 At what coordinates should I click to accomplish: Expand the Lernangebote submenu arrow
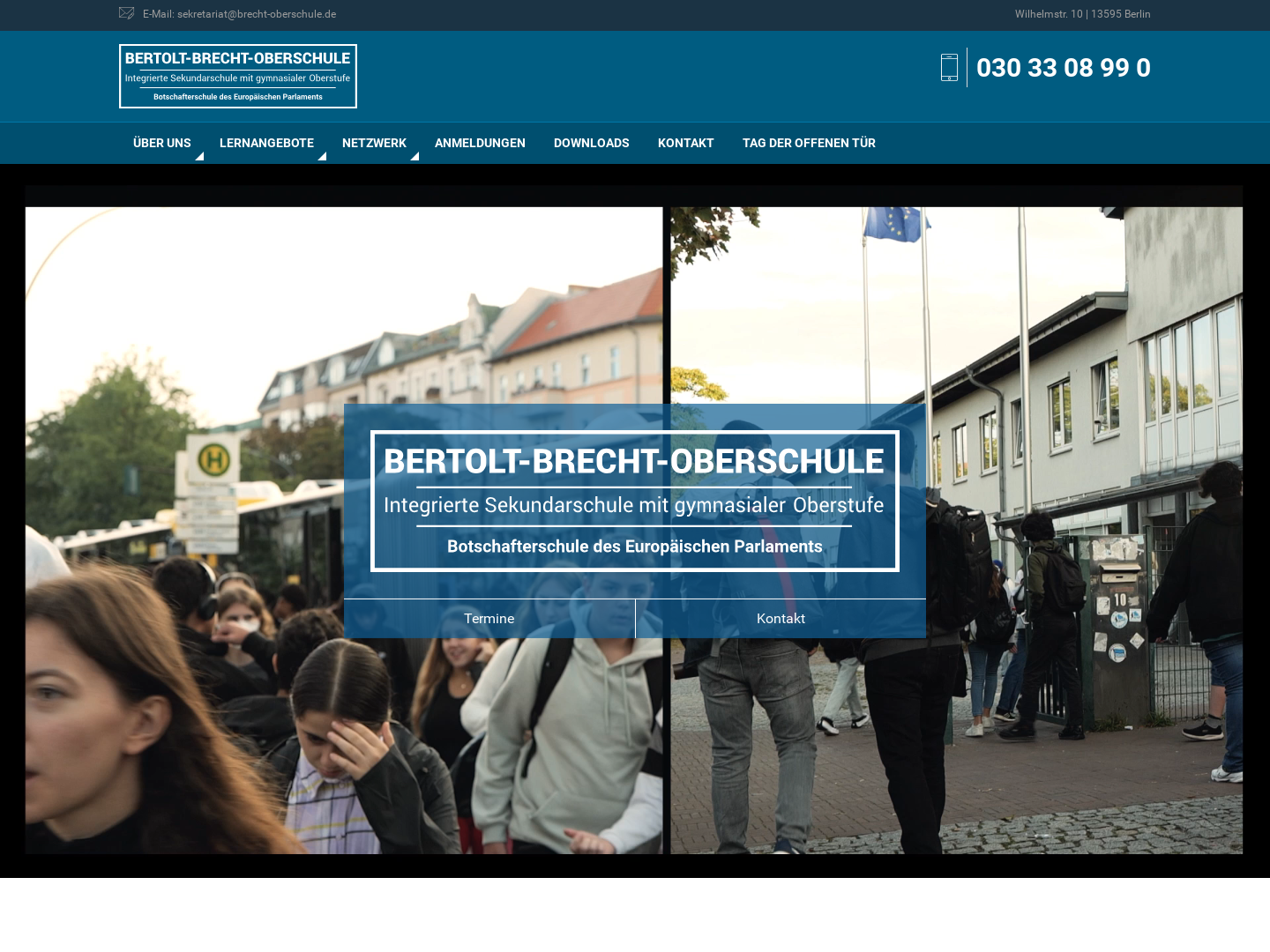[322, 156]
